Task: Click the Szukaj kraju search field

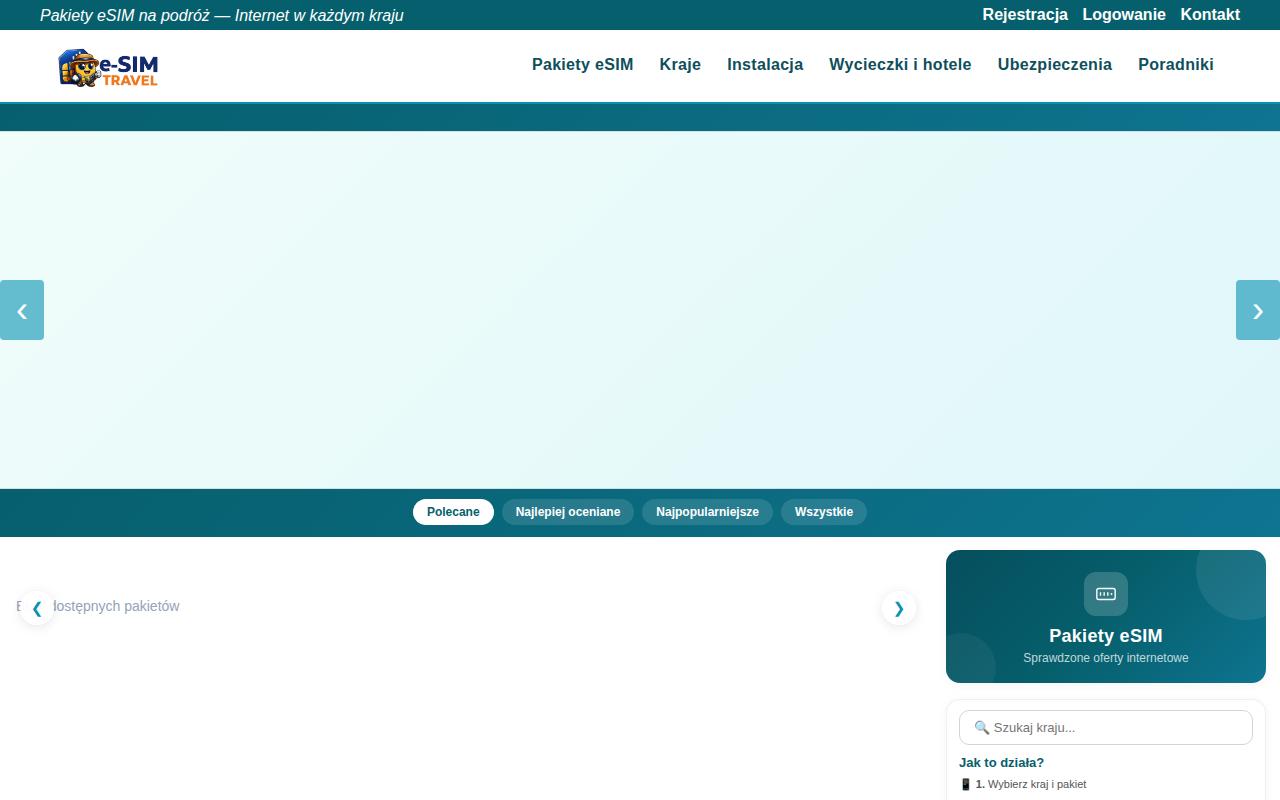Action: 1105,728
